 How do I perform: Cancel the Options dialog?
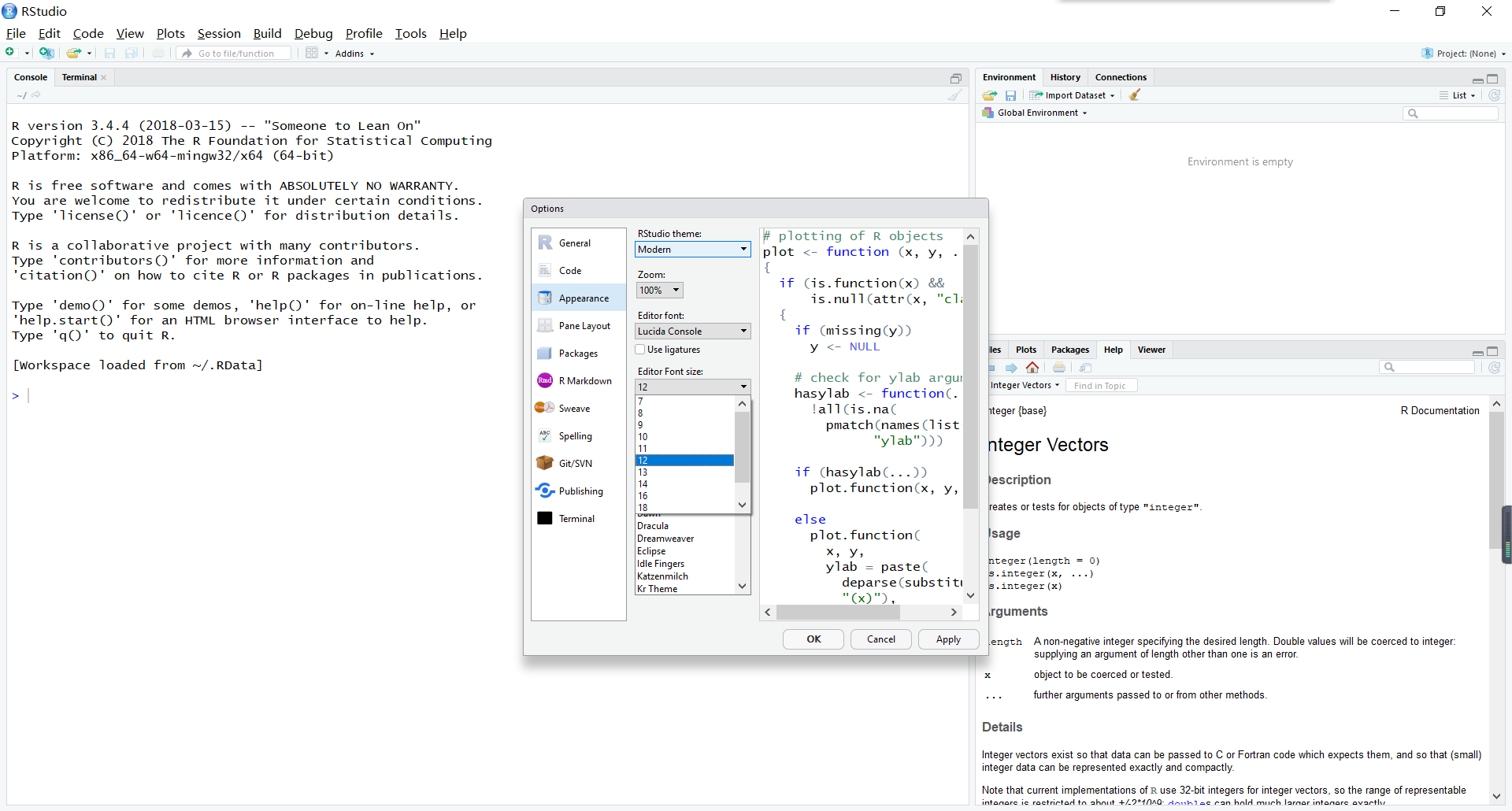click(881, 639)
